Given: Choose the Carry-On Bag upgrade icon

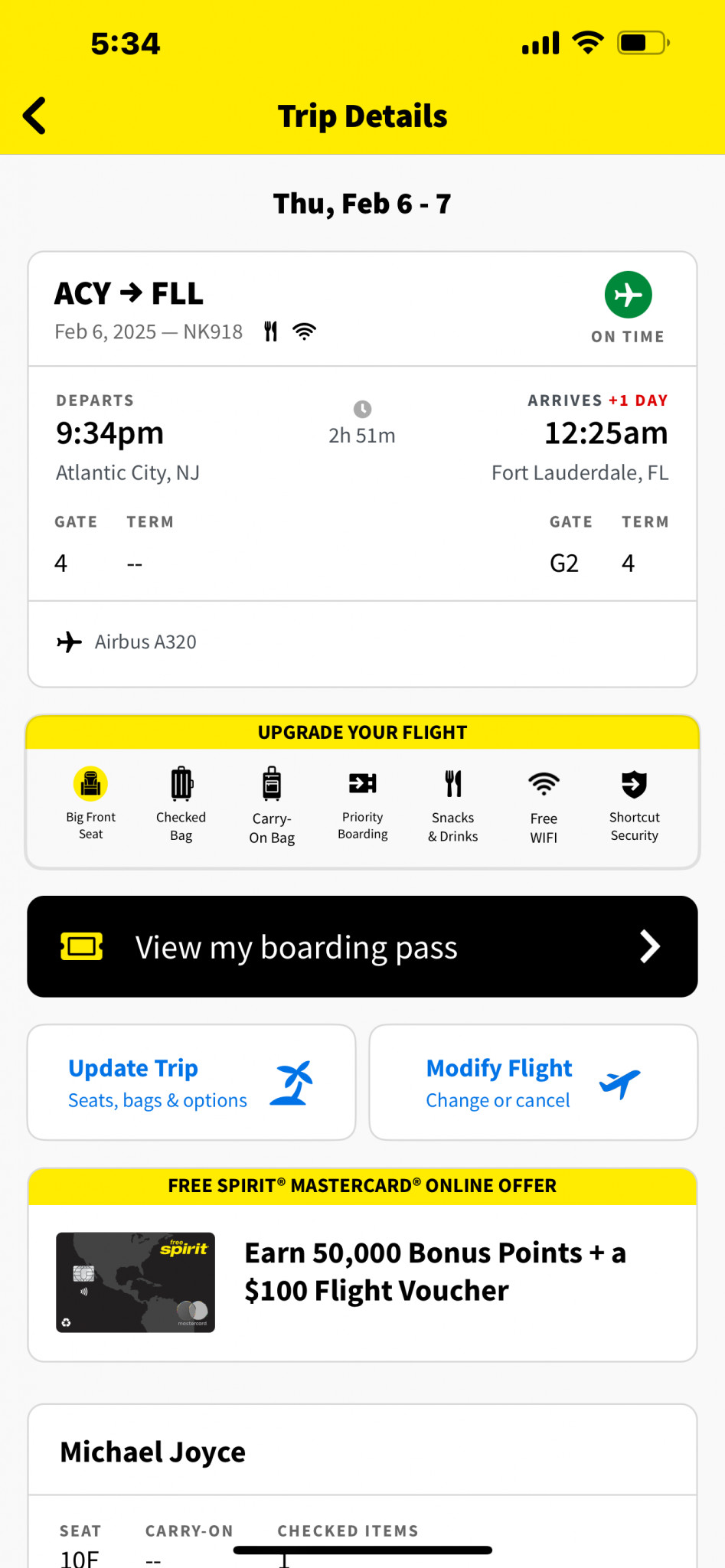Looking at the screenshot, I should [x=272, y=784].
